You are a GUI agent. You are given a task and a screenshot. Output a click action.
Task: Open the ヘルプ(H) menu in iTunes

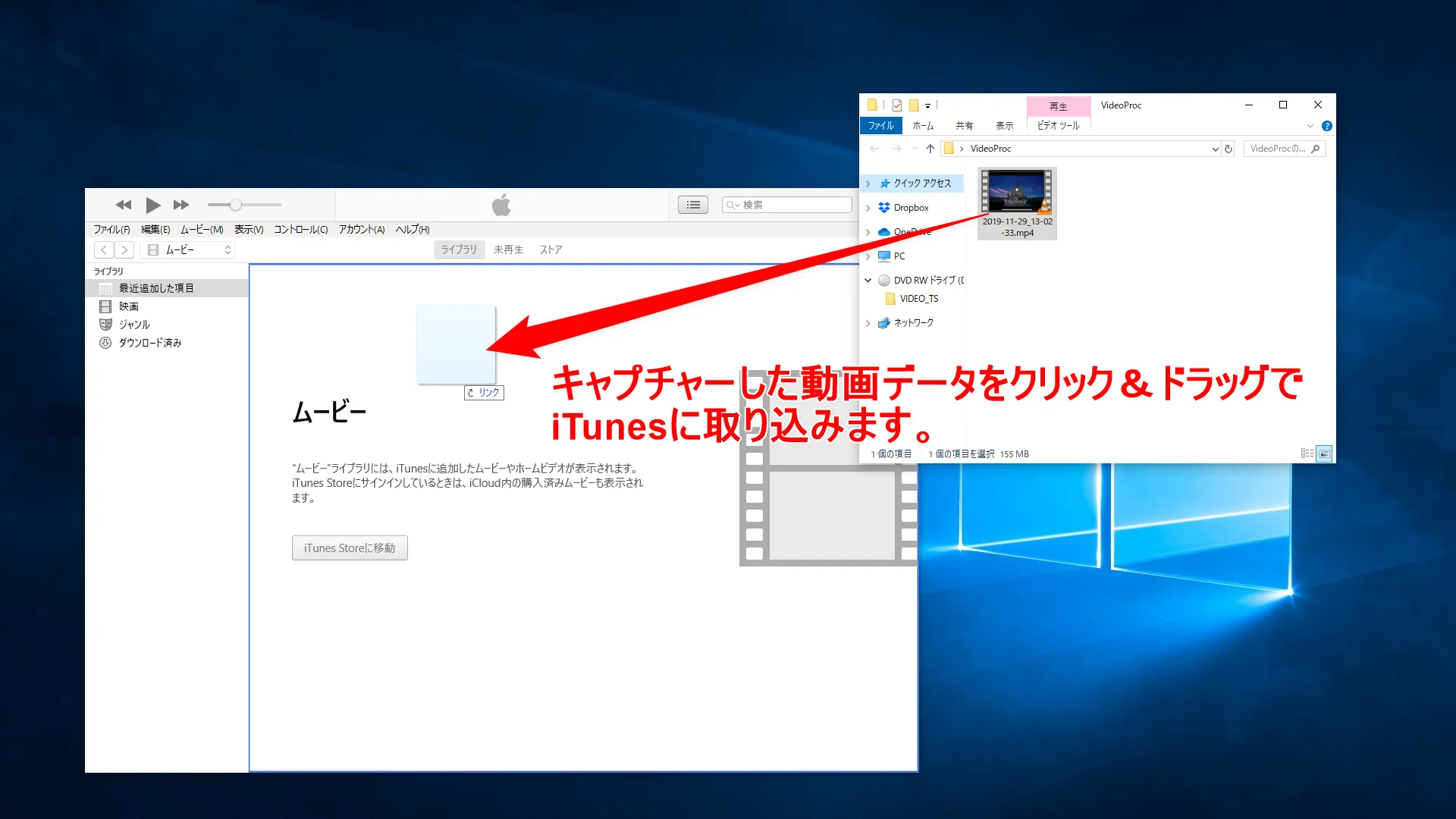[413, 229]
